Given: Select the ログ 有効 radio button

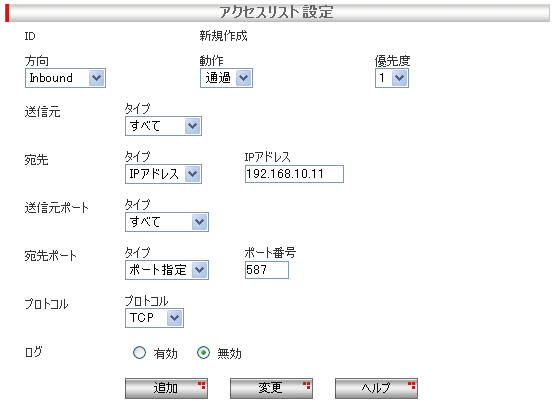Looking at the screenshot, I should tap(139, 353).
